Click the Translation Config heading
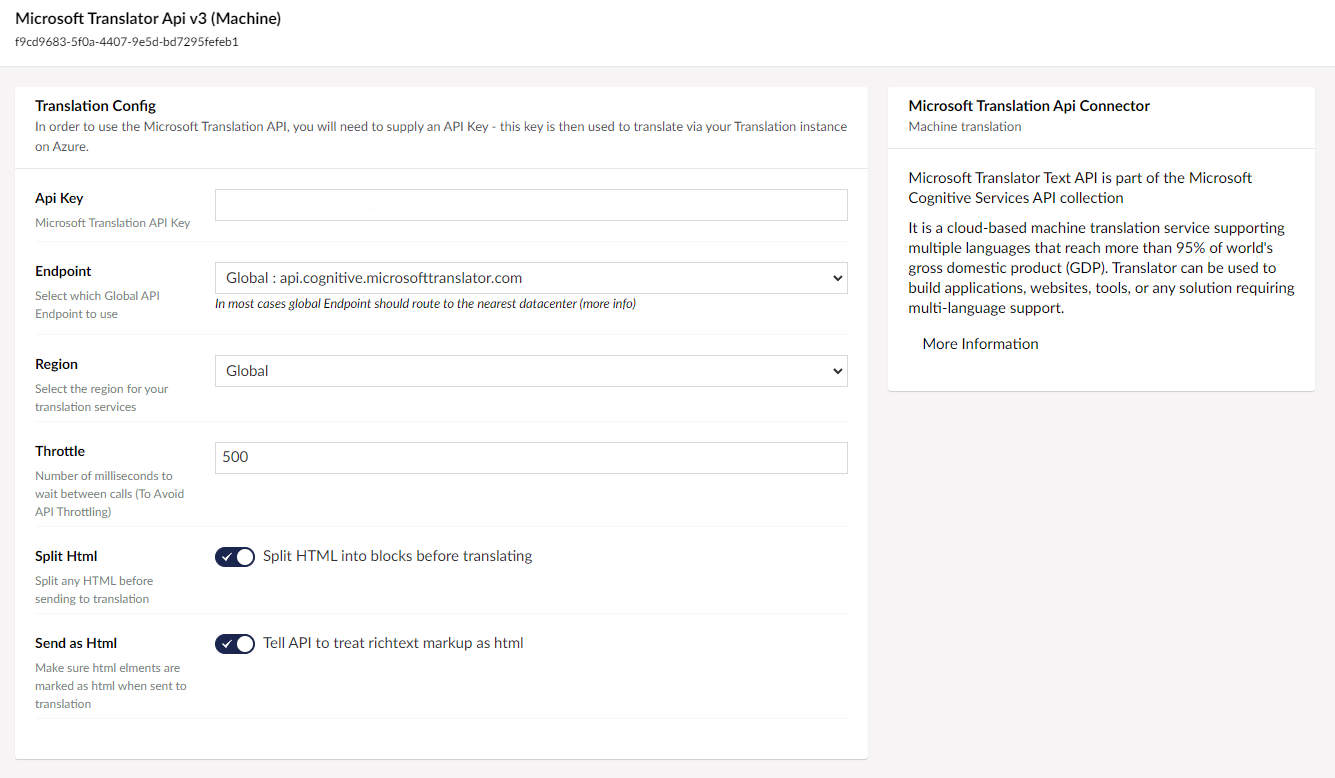 point(95,106)
